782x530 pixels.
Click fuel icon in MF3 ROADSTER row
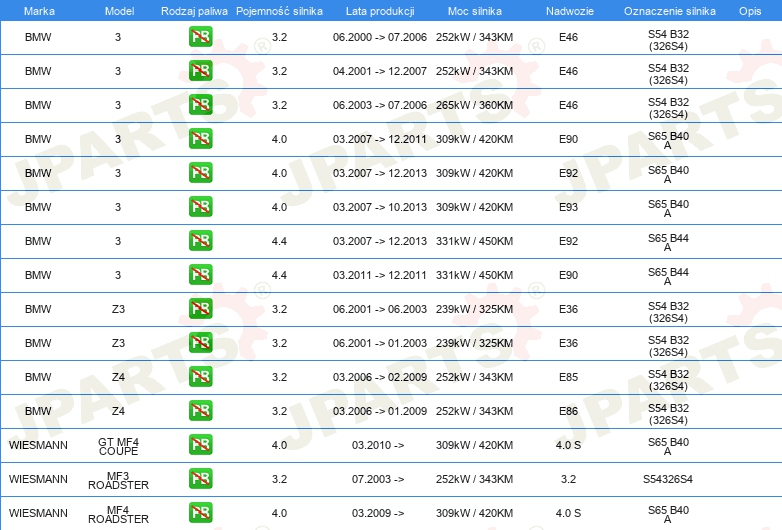(x=200, y=479)
